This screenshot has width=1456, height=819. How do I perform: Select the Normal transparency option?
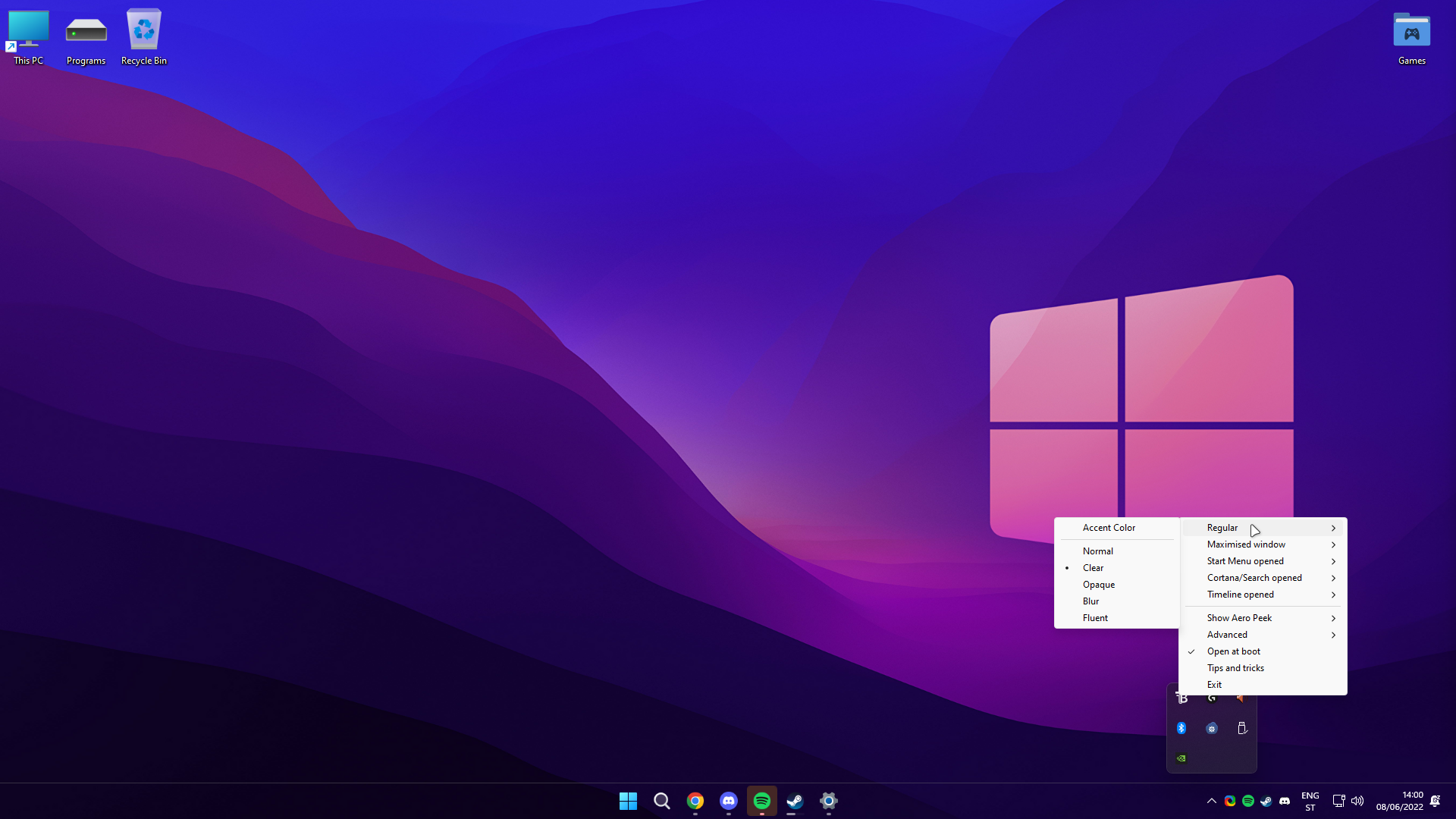coord(1097,551)
